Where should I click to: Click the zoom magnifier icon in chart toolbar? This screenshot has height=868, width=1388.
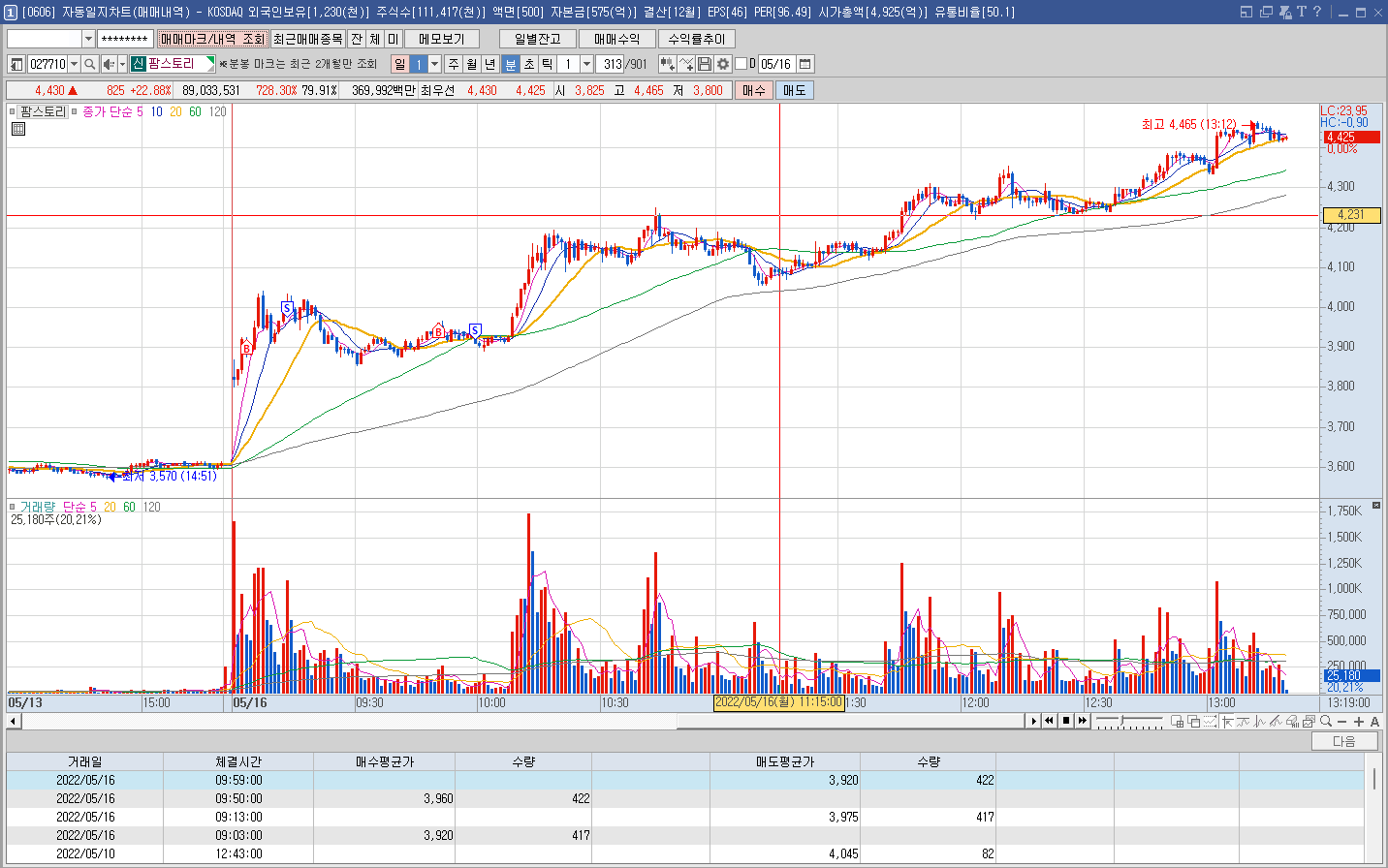[1326, 721]
